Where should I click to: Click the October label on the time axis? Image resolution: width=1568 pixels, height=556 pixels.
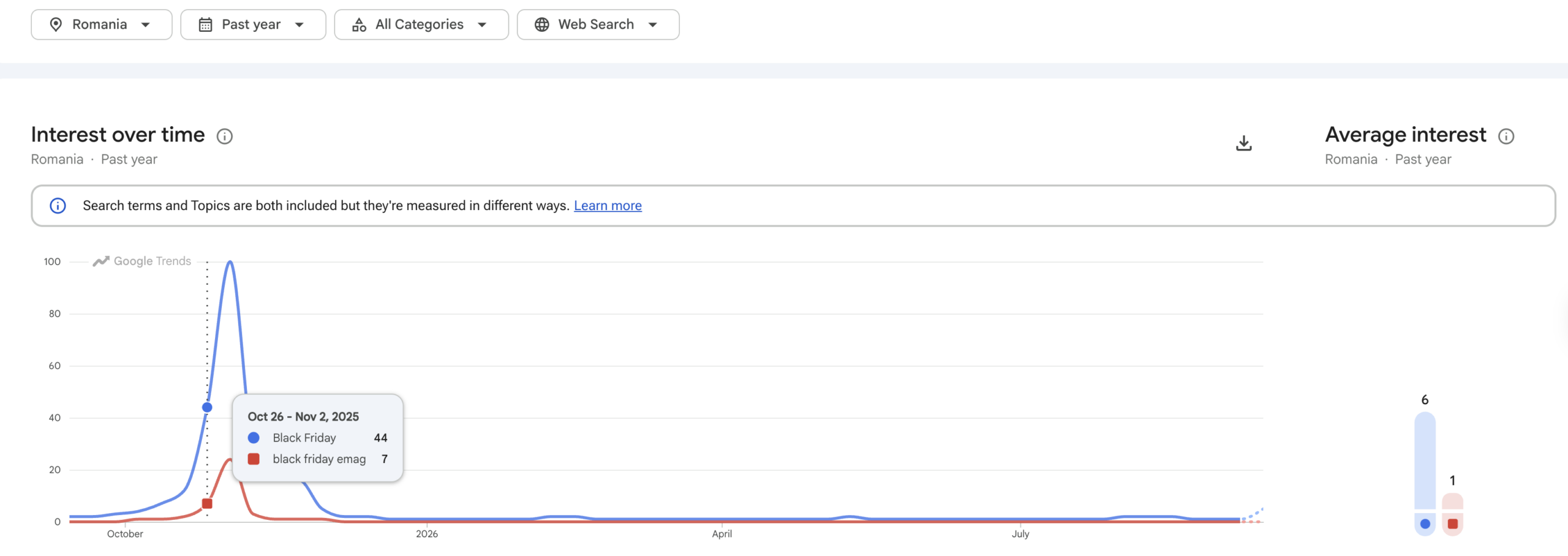[x=125, y=534]
